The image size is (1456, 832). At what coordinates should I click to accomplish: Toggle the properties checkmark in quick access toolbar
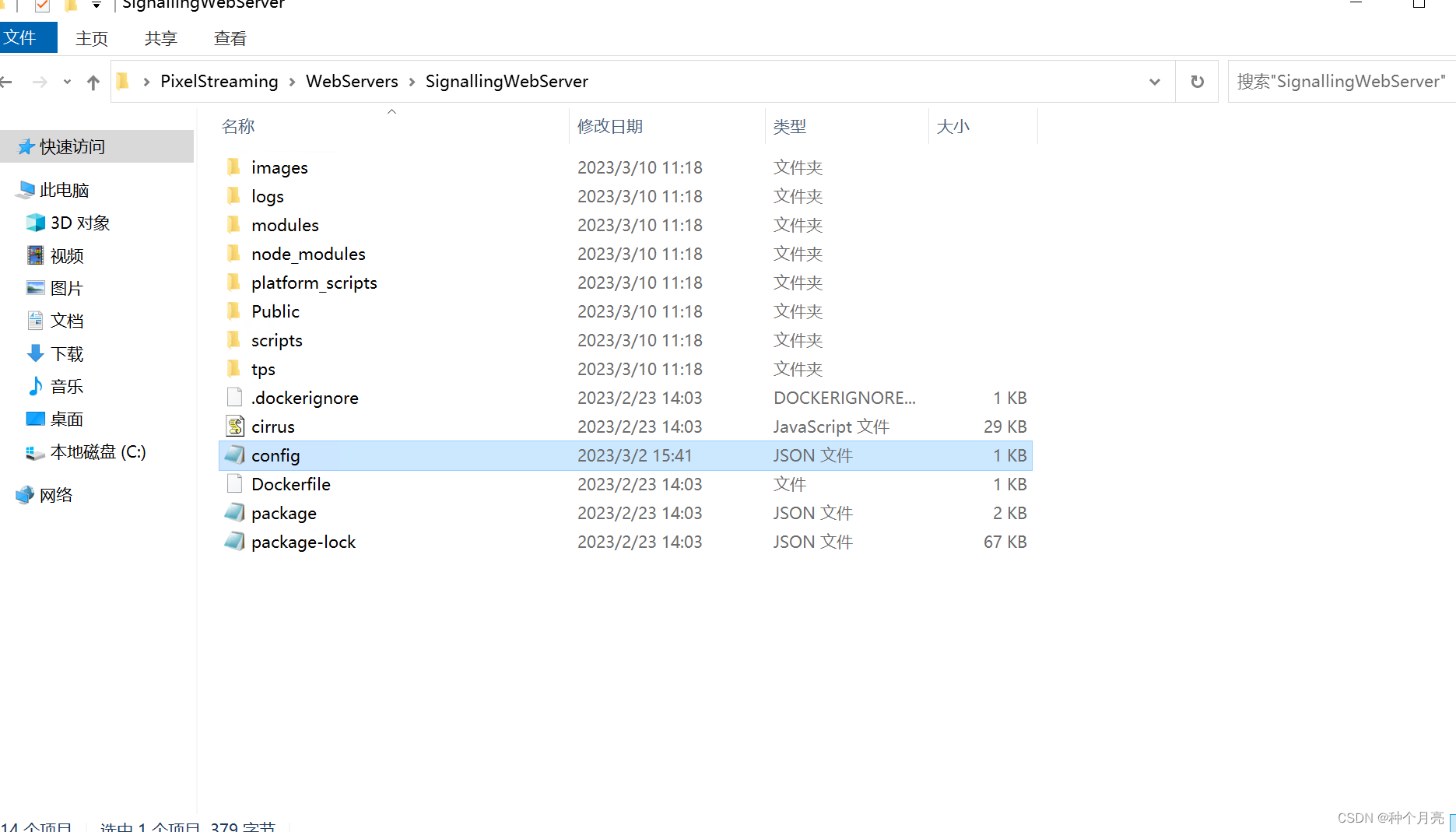42,5
